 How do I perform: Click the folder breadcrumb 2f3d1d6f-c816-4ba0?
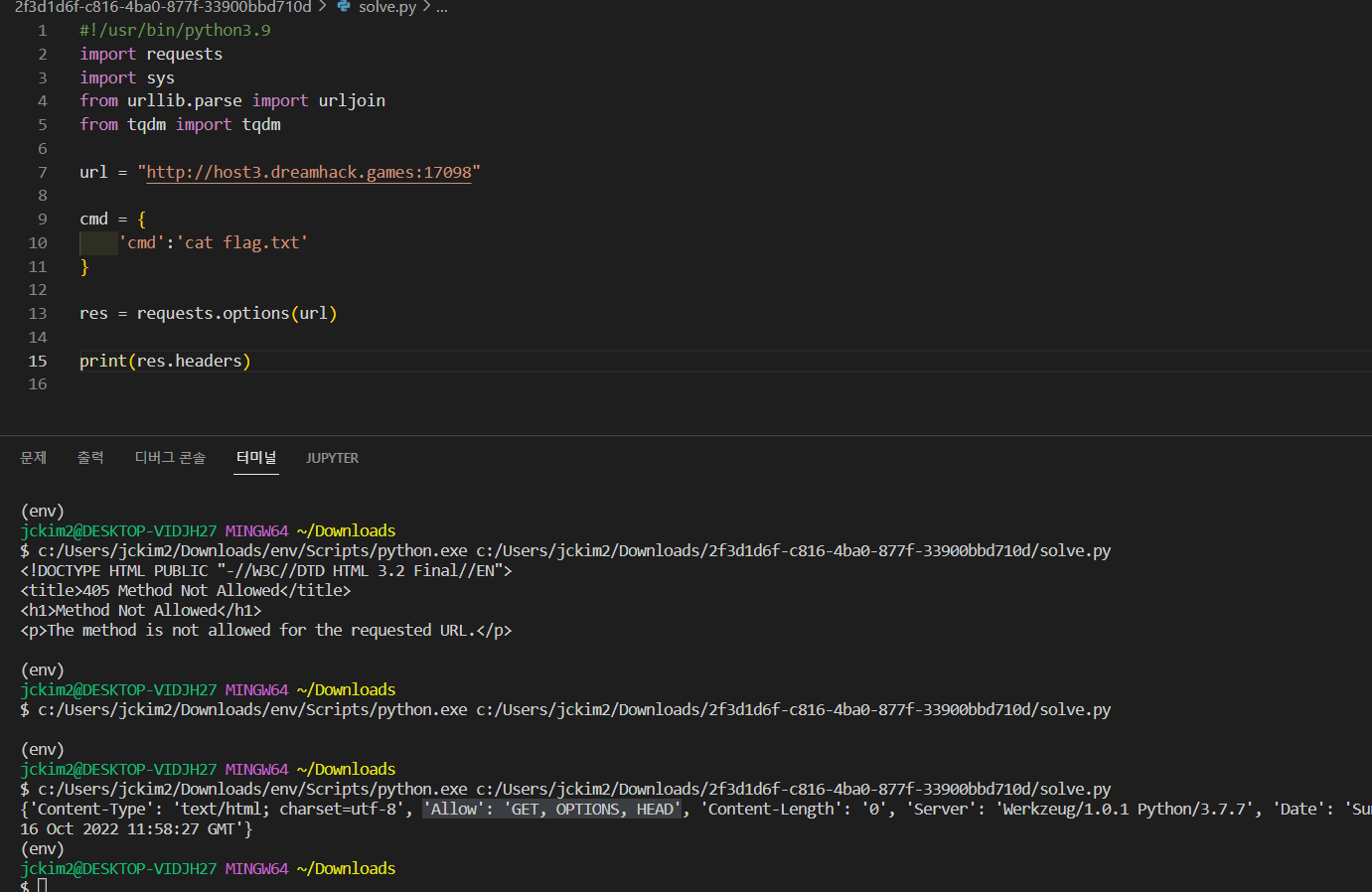point(163,7)
